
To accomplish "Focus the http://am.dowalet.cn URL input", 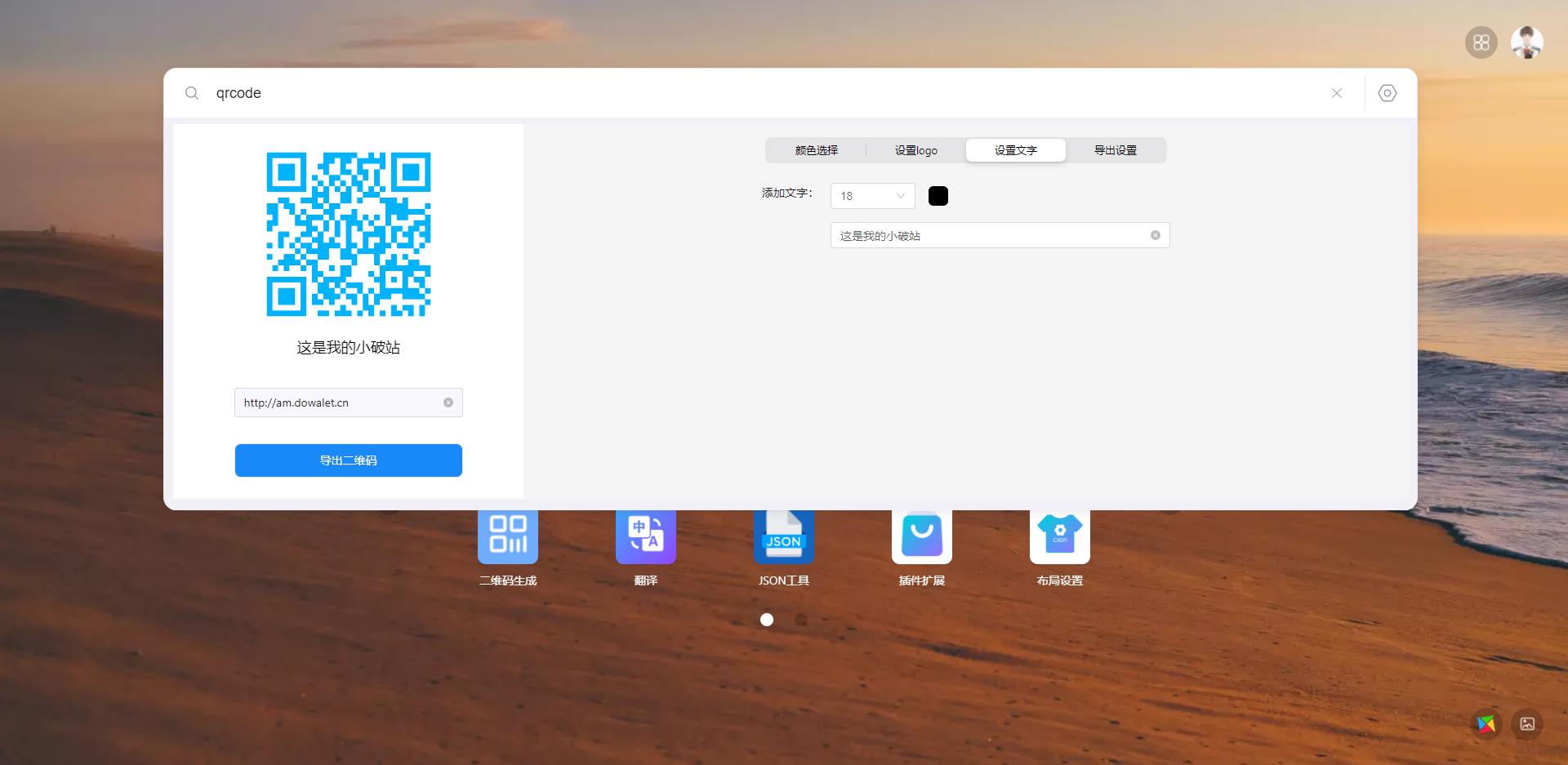I will click(x=349, y=403).
